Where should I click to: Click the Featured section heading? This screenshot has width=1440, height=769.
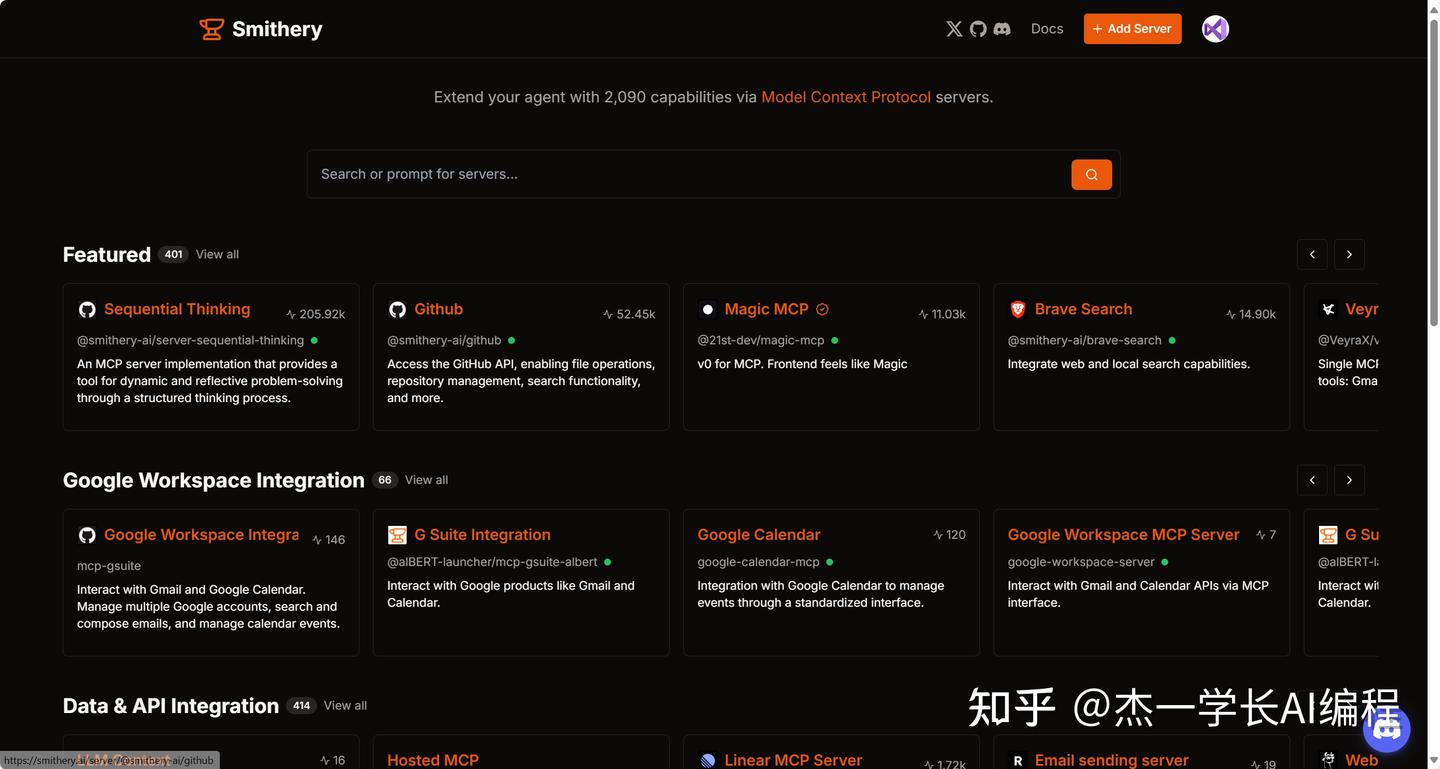106,254
